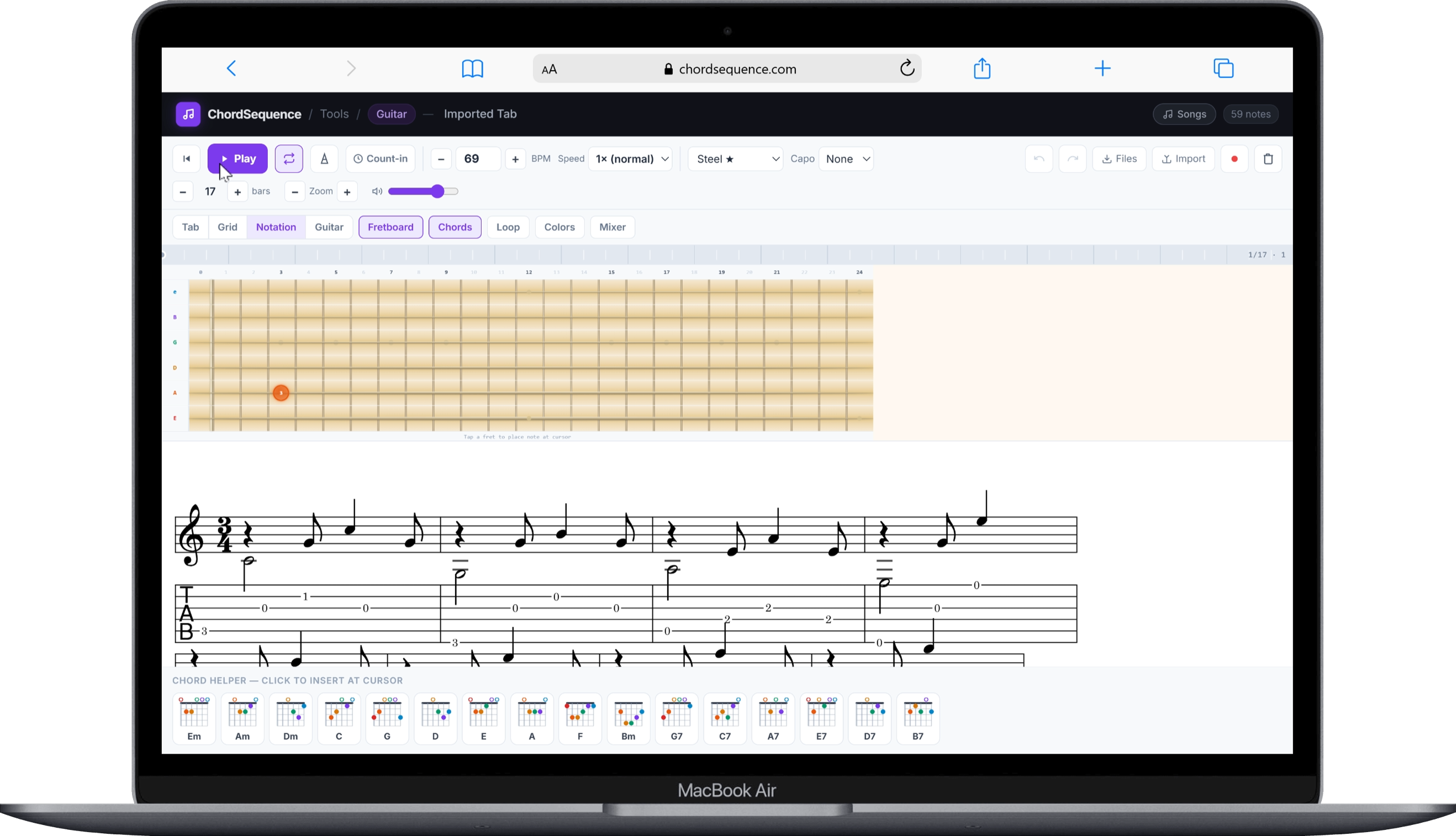Zoom out with the minus button
Viewport: 1456px width, 836px height.
tap(294, 192)
